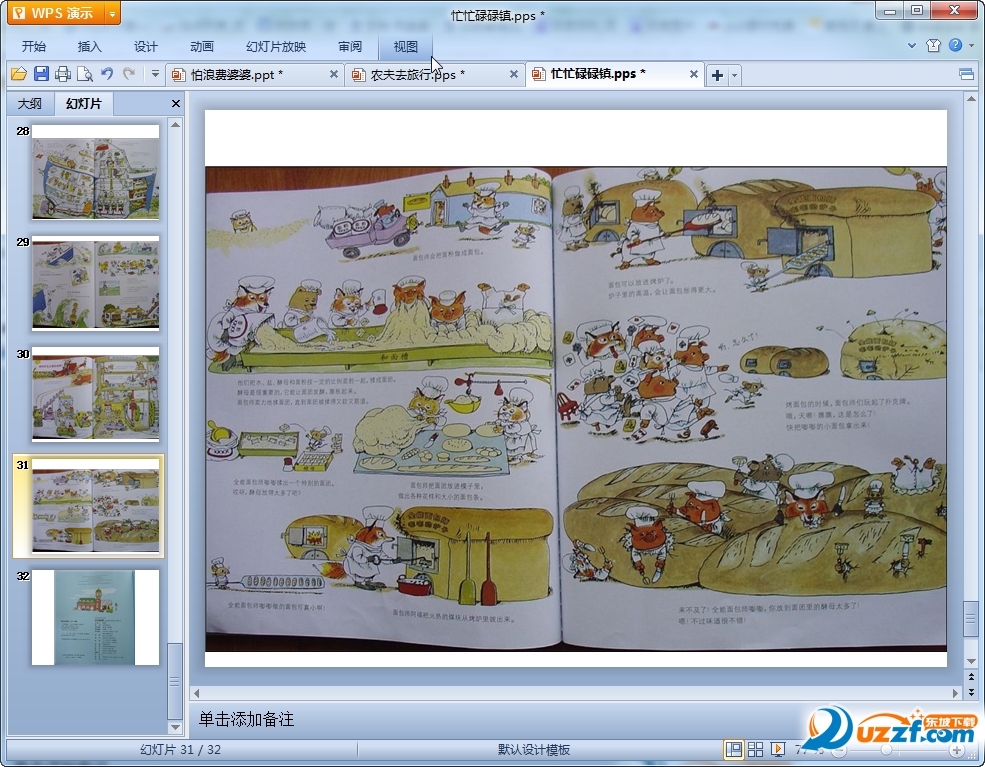Open the 插入 ribbon tab
The image size is (985, 767).
[89, 46]
